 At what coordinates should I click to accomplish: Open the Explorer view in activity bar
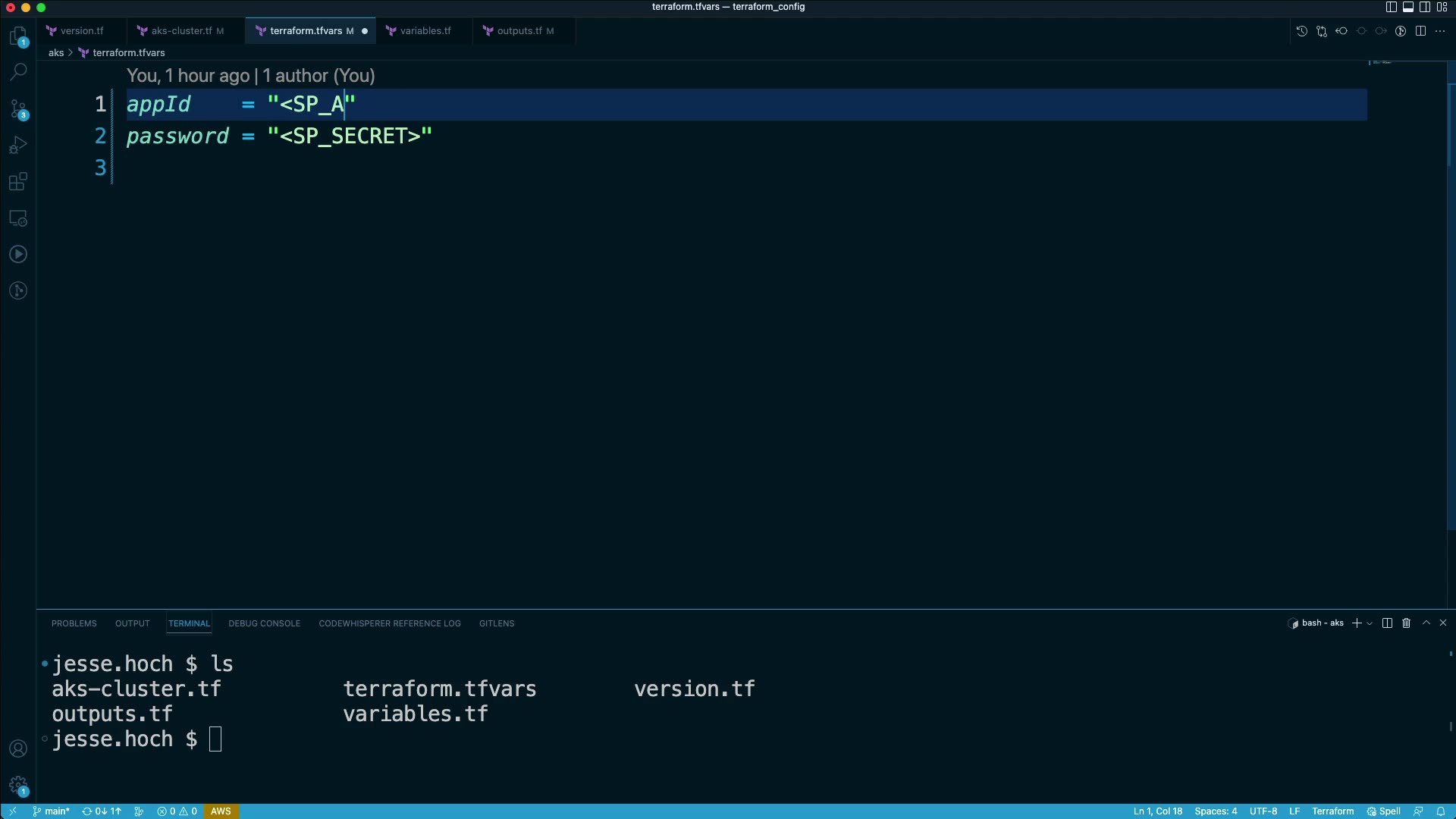(18, 36)
